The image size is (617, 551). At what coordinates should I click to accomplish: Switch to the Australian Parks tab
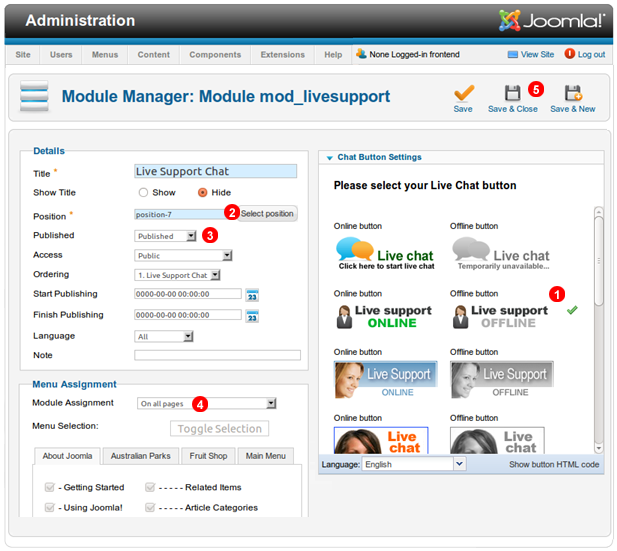[x=140, y=456]
